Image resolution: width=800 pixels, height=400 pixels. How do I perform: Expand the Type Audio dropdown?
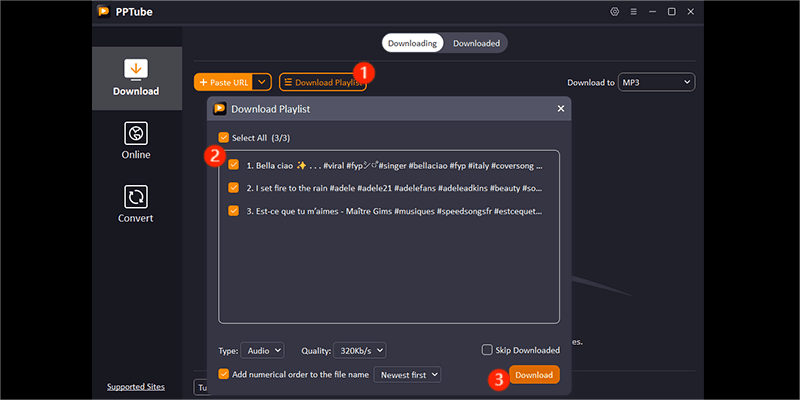click(x=264, y=350)
